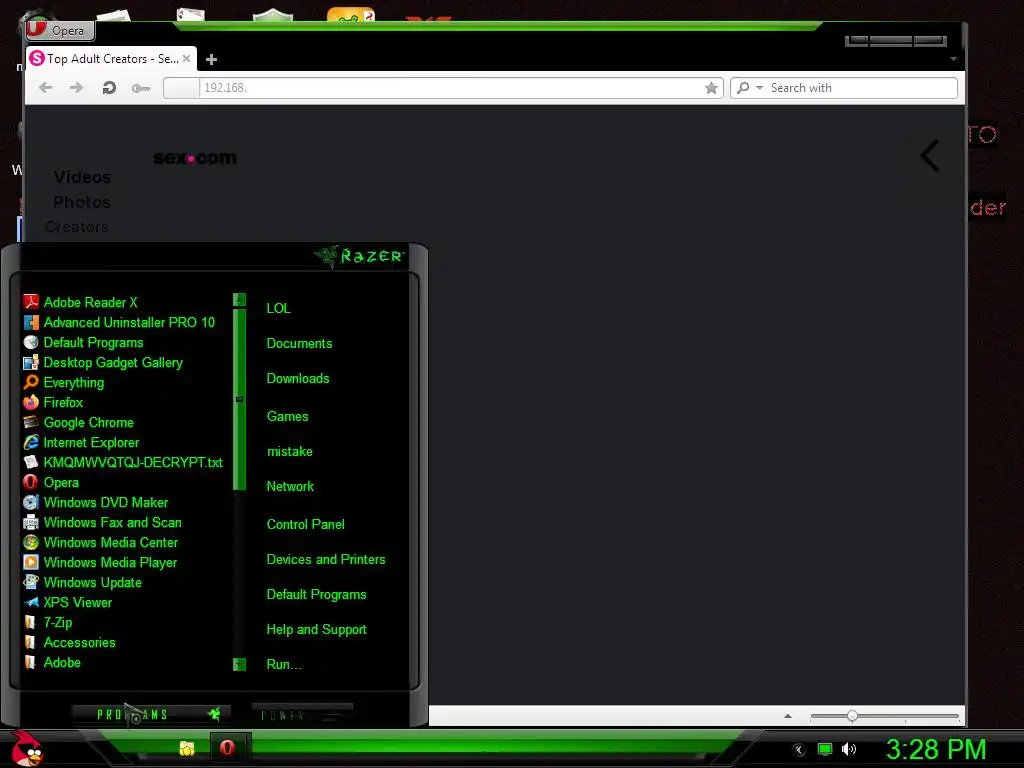Open Adobe Reader X from start menu
This screenshot has width=1024, height=768.
point(80,302)
